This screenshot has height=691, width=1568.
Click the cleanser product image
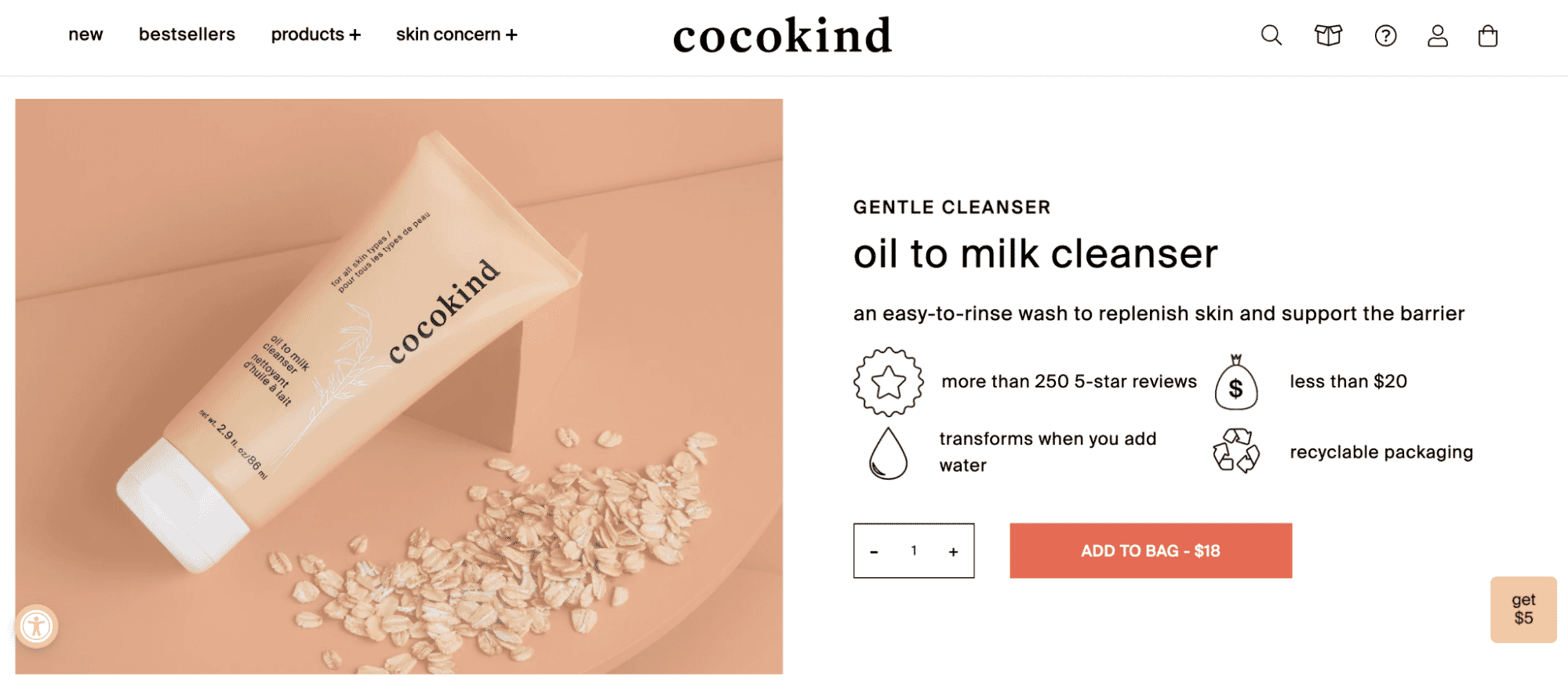tap(398, 386)
